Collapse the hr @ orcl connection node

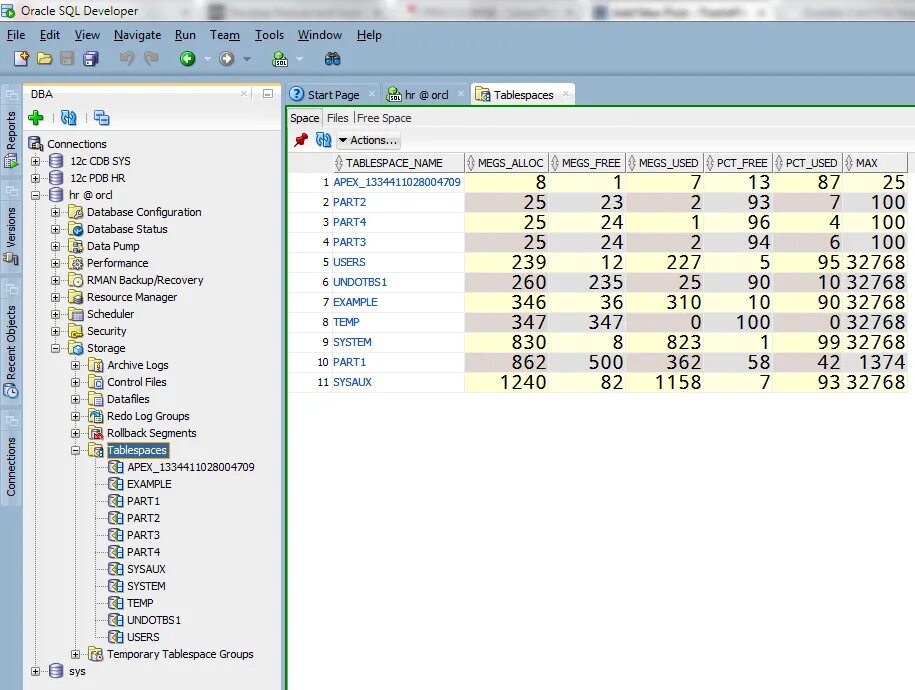pos(36,196)
